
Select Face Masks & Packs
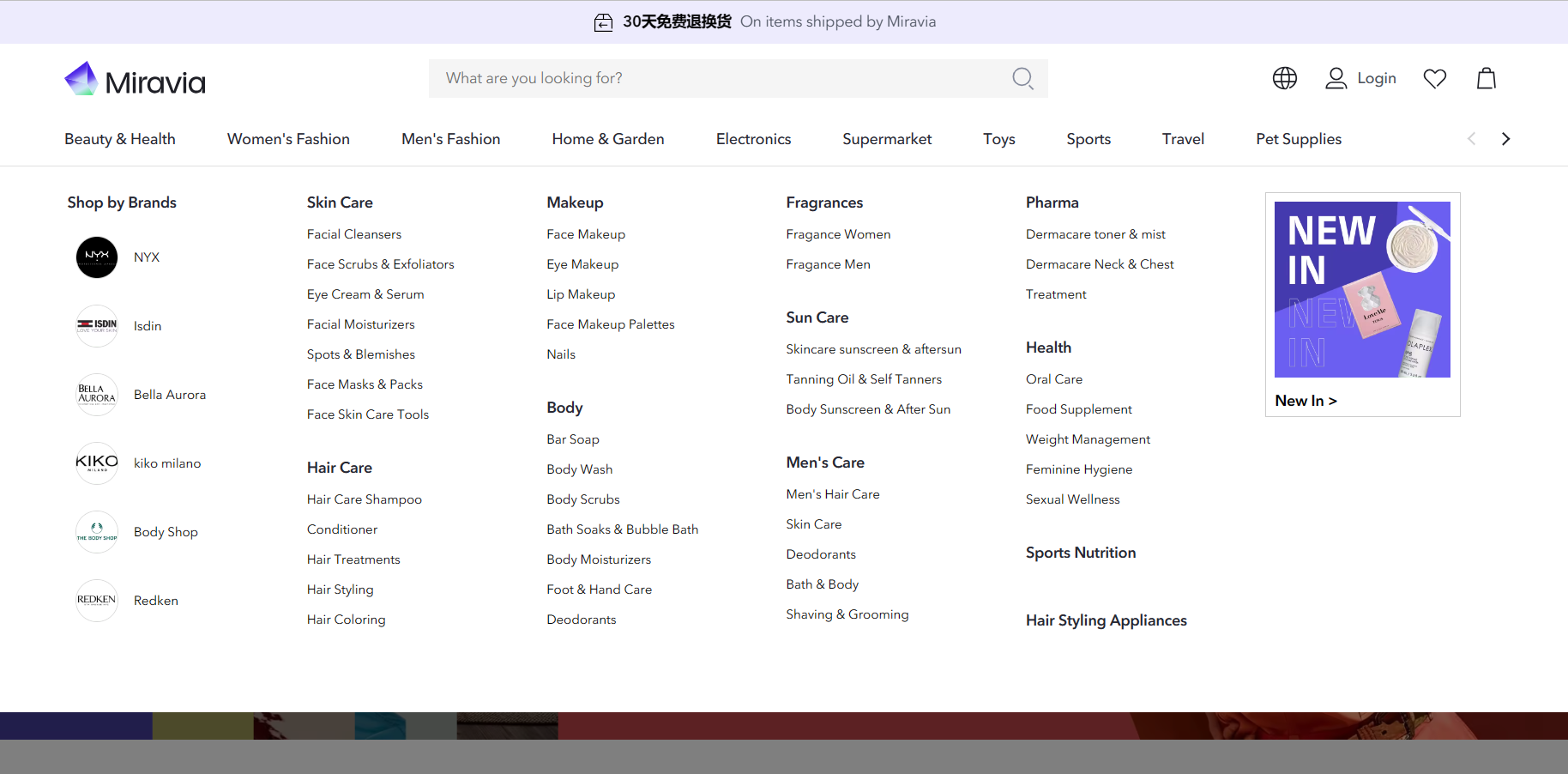(365, 384)
